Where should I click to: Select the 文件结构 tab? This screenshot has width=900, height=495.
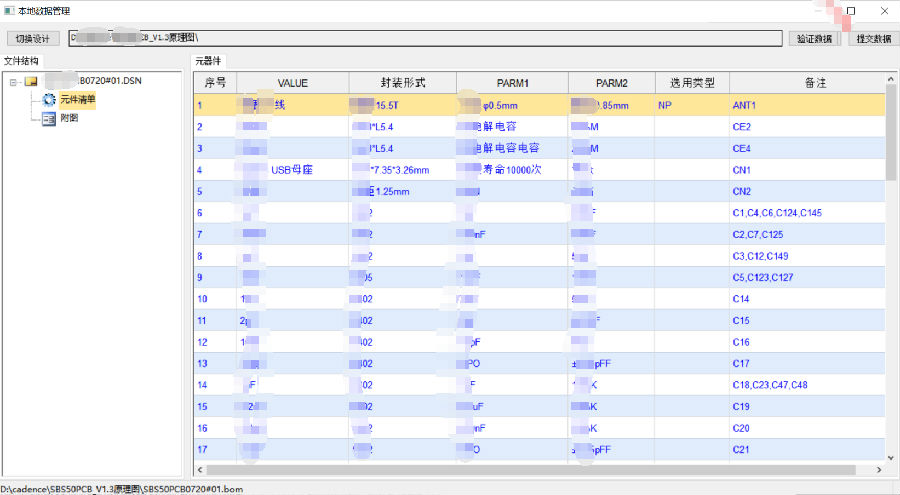pos(22,61)
